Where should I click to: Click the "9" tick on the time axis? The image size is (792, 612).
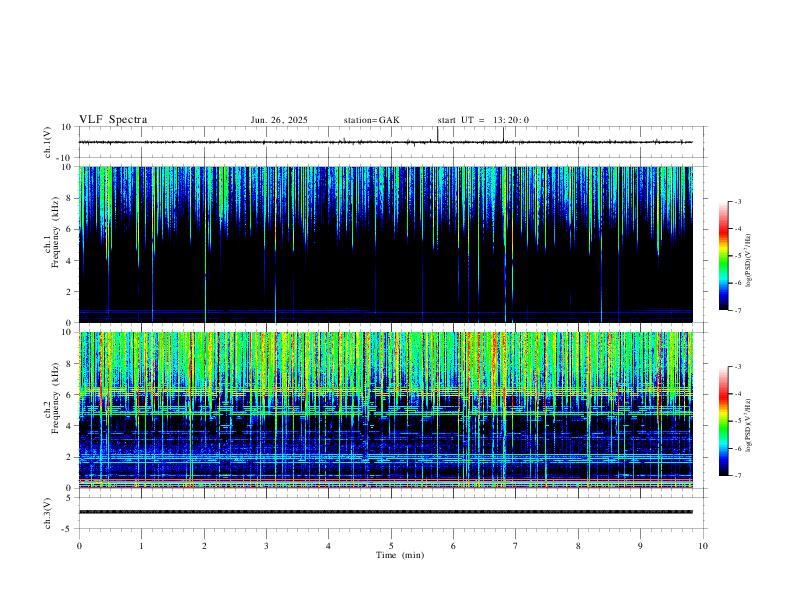click(640, 546)
